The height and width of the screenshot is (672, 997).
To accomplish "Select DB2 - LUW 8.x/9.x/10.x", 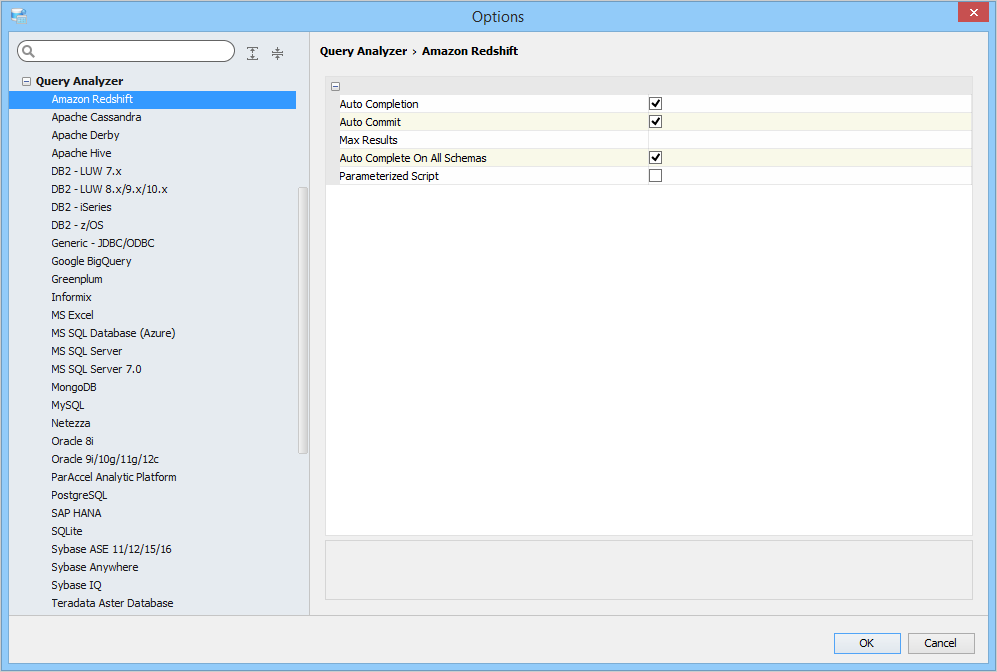I will (109, 189).
